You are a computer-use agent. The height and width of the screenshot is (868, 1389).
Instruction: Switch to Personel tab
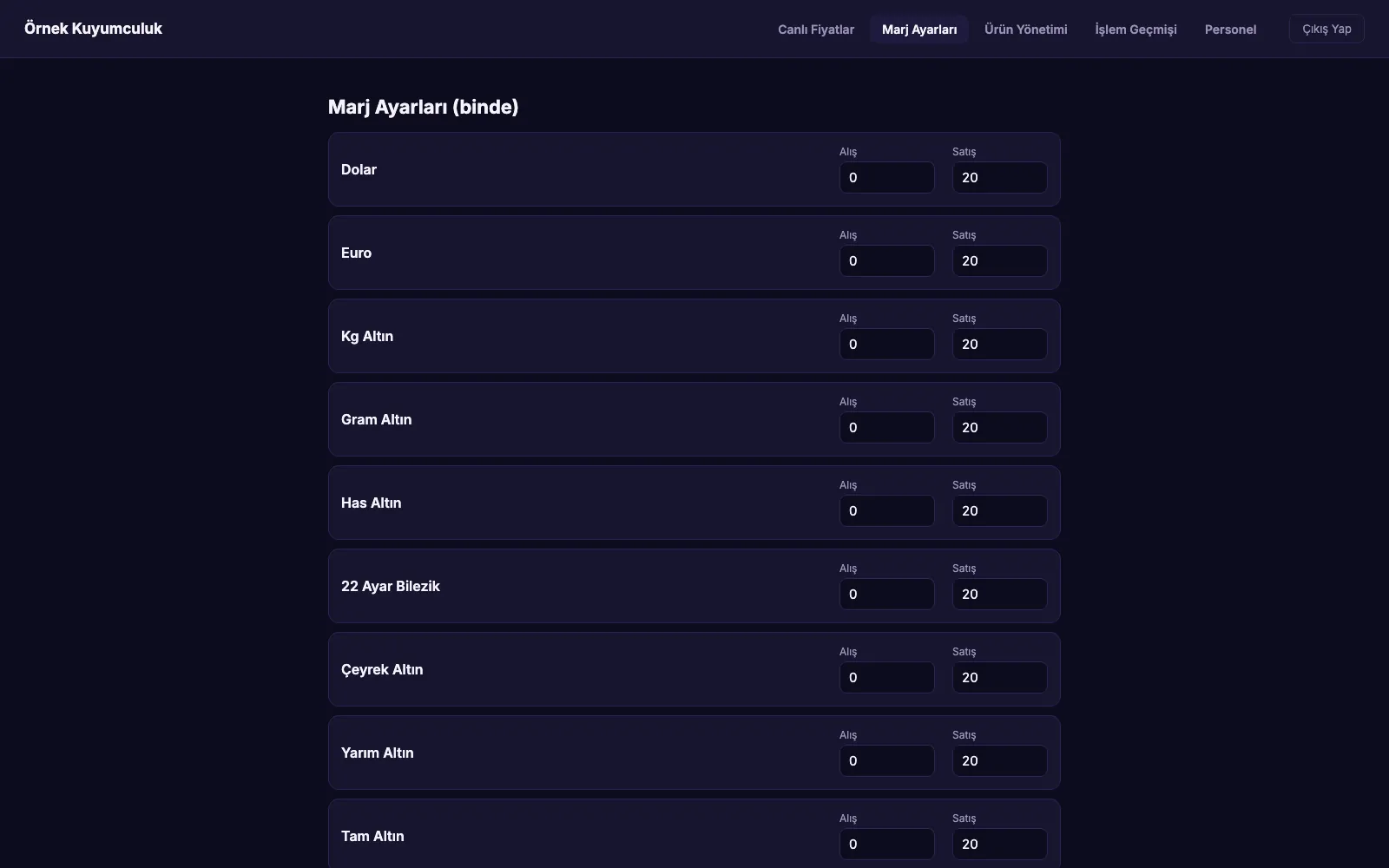click(1230, 29)
